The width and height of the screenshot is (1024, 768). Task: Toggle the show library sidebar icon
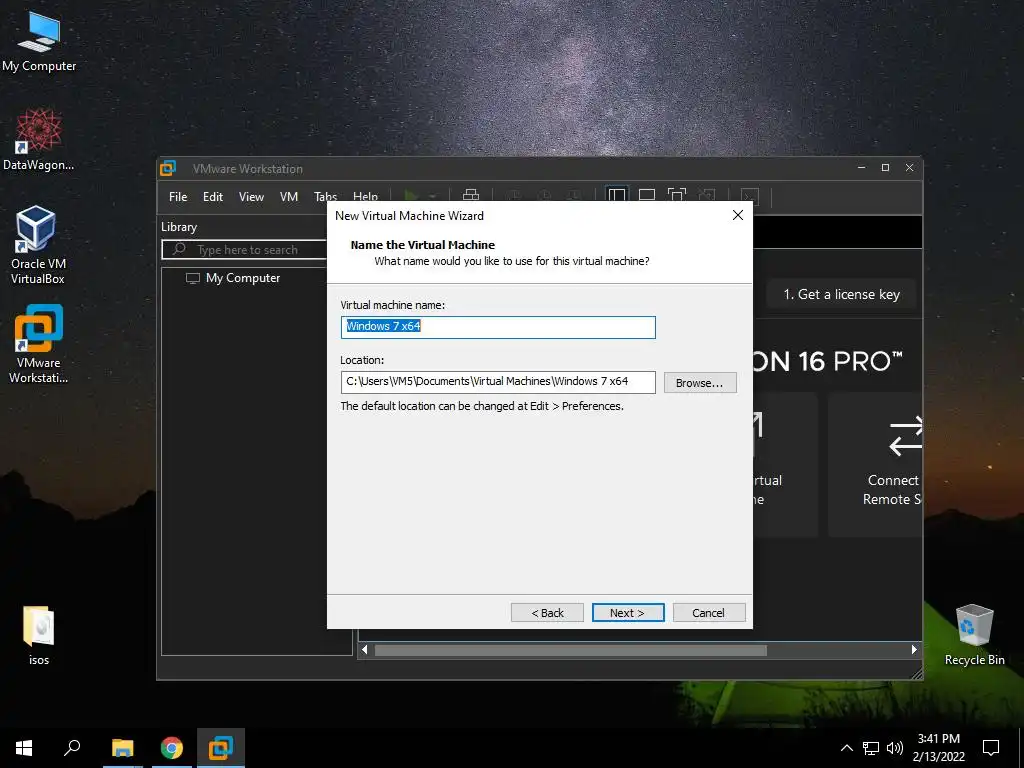[x=616, y=195]
